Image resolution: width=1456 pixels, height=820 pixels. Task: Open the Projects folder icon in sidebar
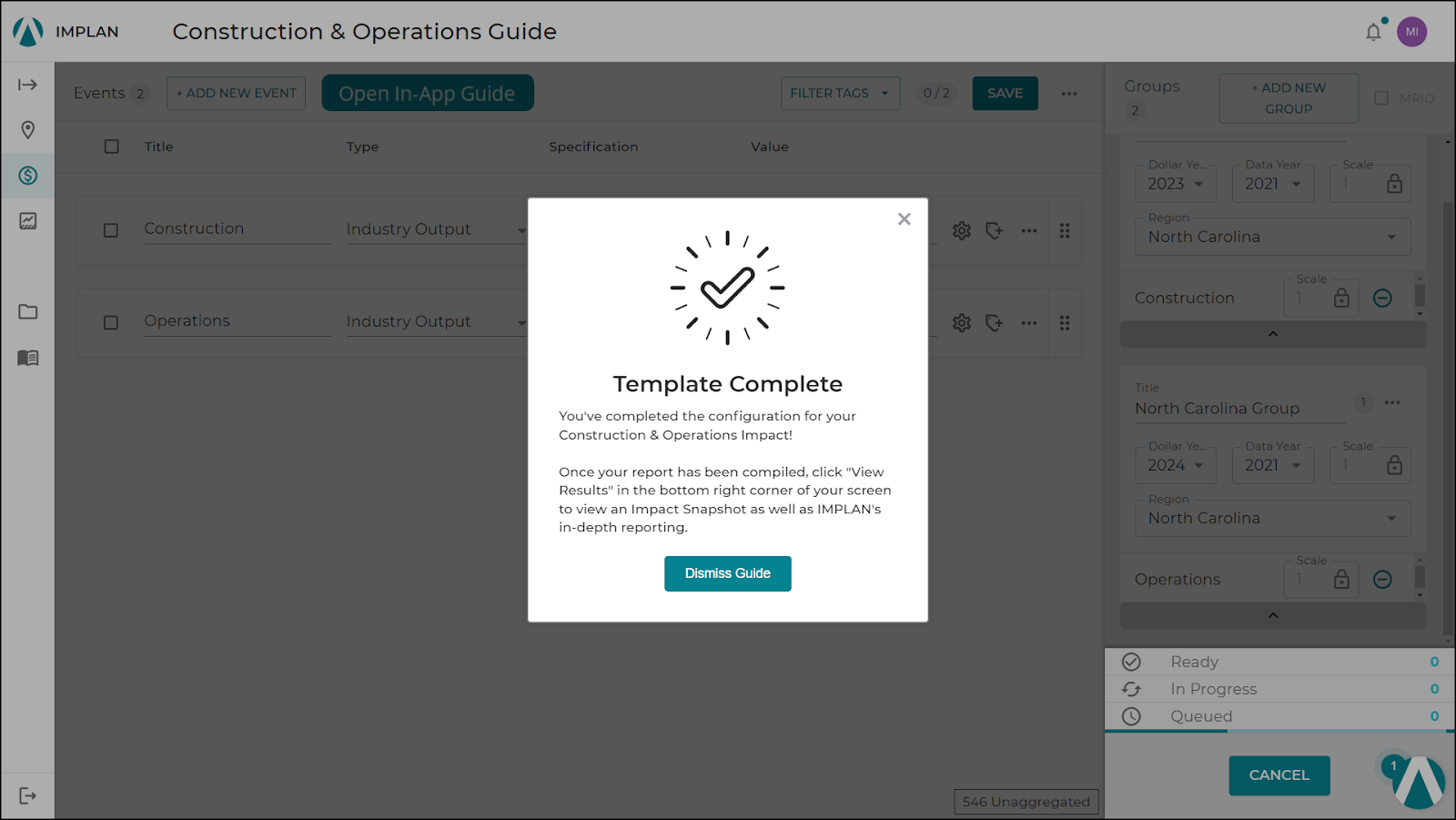pyautogui.click(x=27, y=311)
